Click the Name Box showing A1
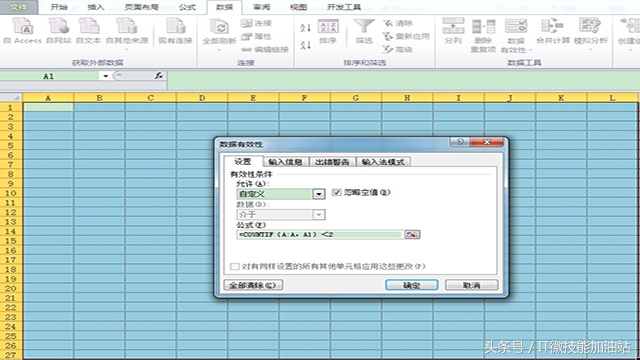The height and width of the screenshot is (360, 640). coord(49,76)
